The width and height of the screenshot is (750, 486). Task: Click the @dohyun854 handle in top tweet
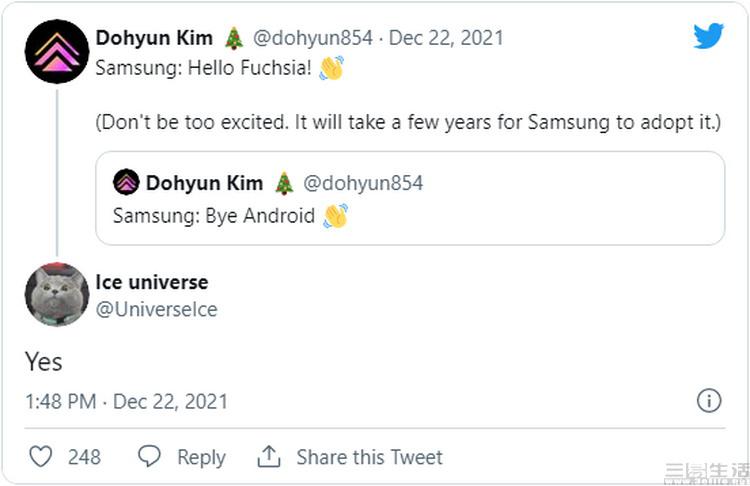pyautogui.click(x=312, y=38)
